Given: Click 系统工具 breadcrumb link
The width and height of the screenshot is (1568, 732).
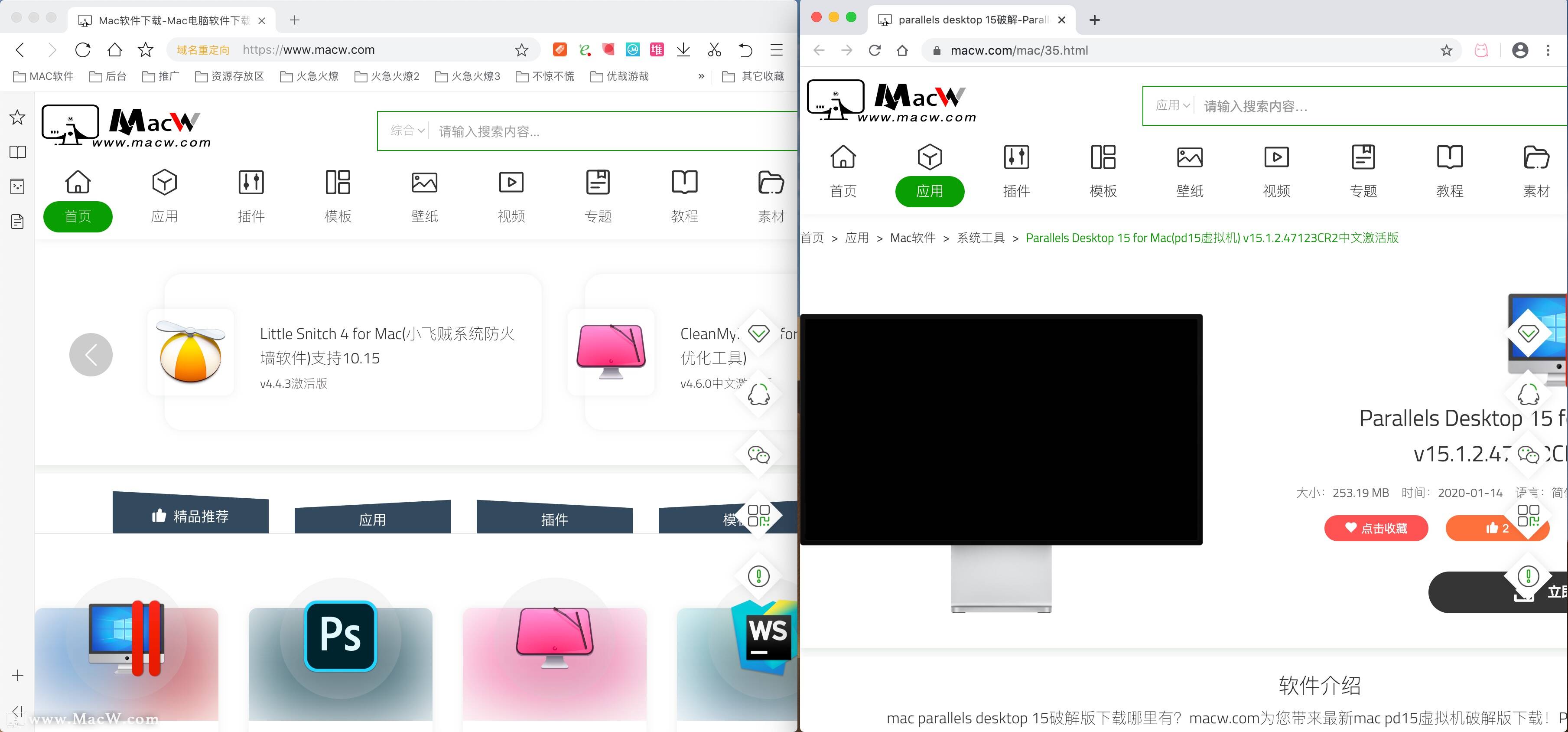Looking at the screenshot, I should (980, 238).
